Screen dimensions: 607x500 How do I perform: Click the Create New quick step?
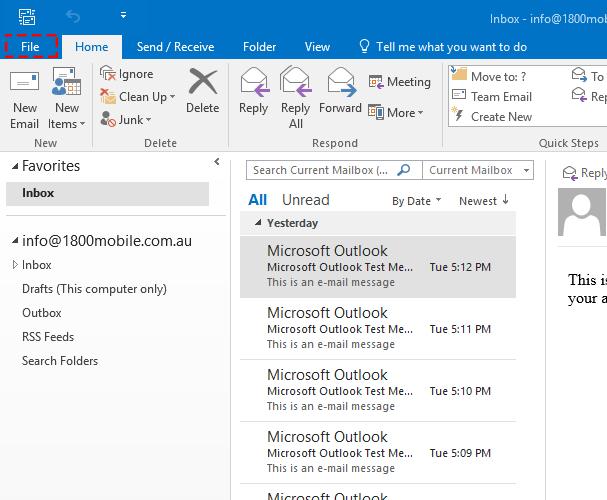492,116
